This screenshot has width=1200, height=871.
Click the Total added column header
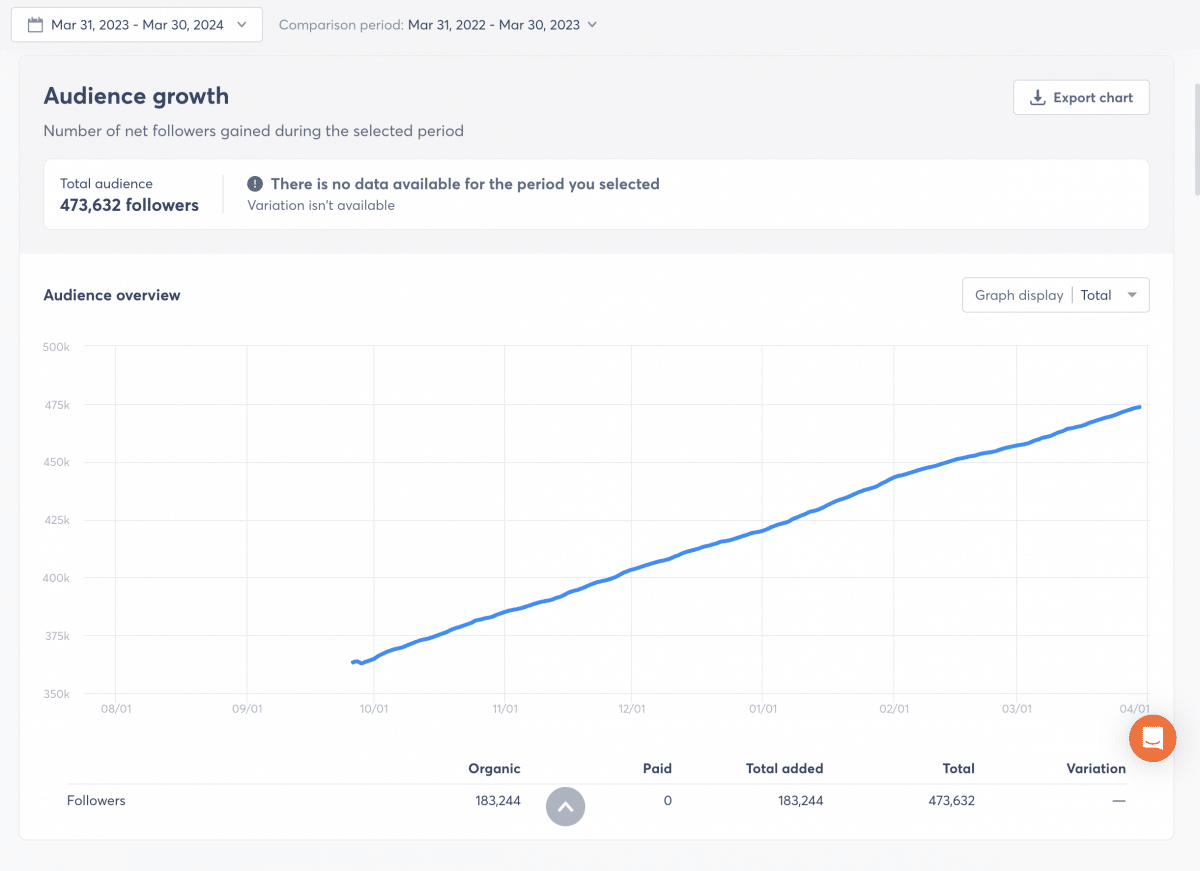coord(784,769)
